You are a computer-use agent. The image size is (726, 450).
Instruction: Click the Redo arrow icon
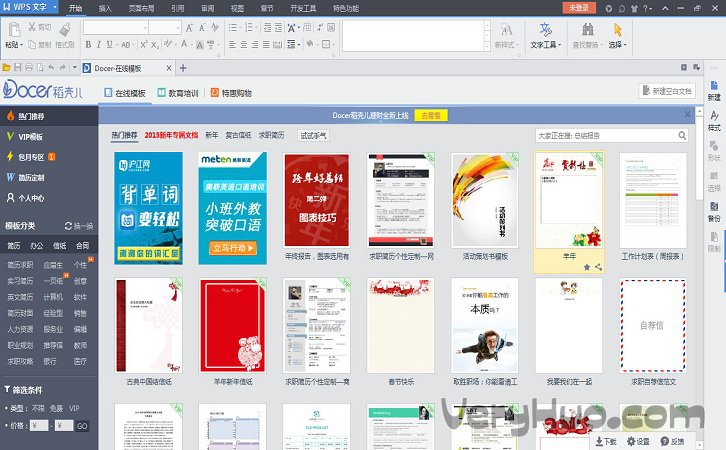(63, 68)
